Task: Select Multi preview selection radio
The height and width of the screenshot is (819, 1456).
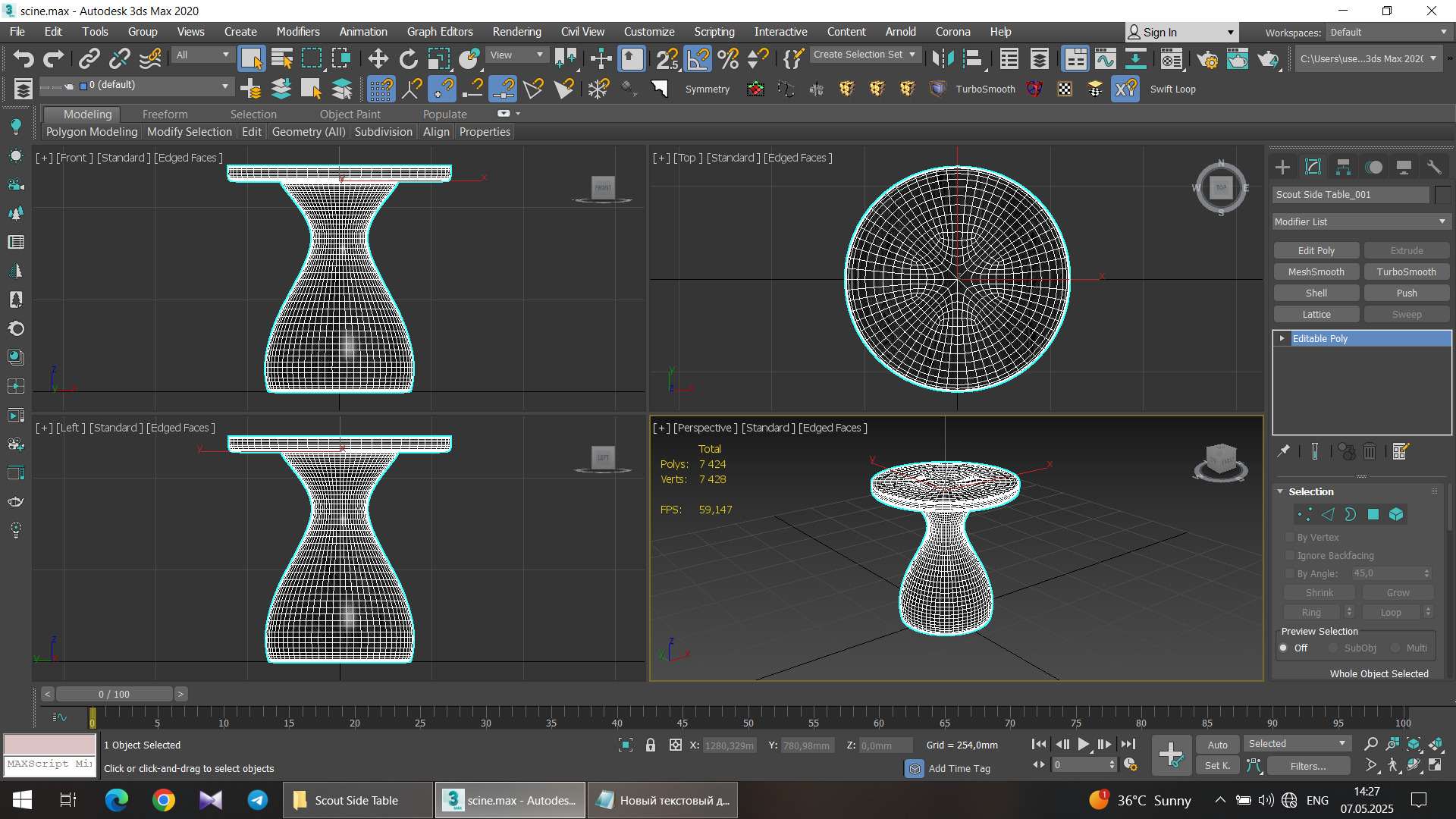Action: point(1395,648)
